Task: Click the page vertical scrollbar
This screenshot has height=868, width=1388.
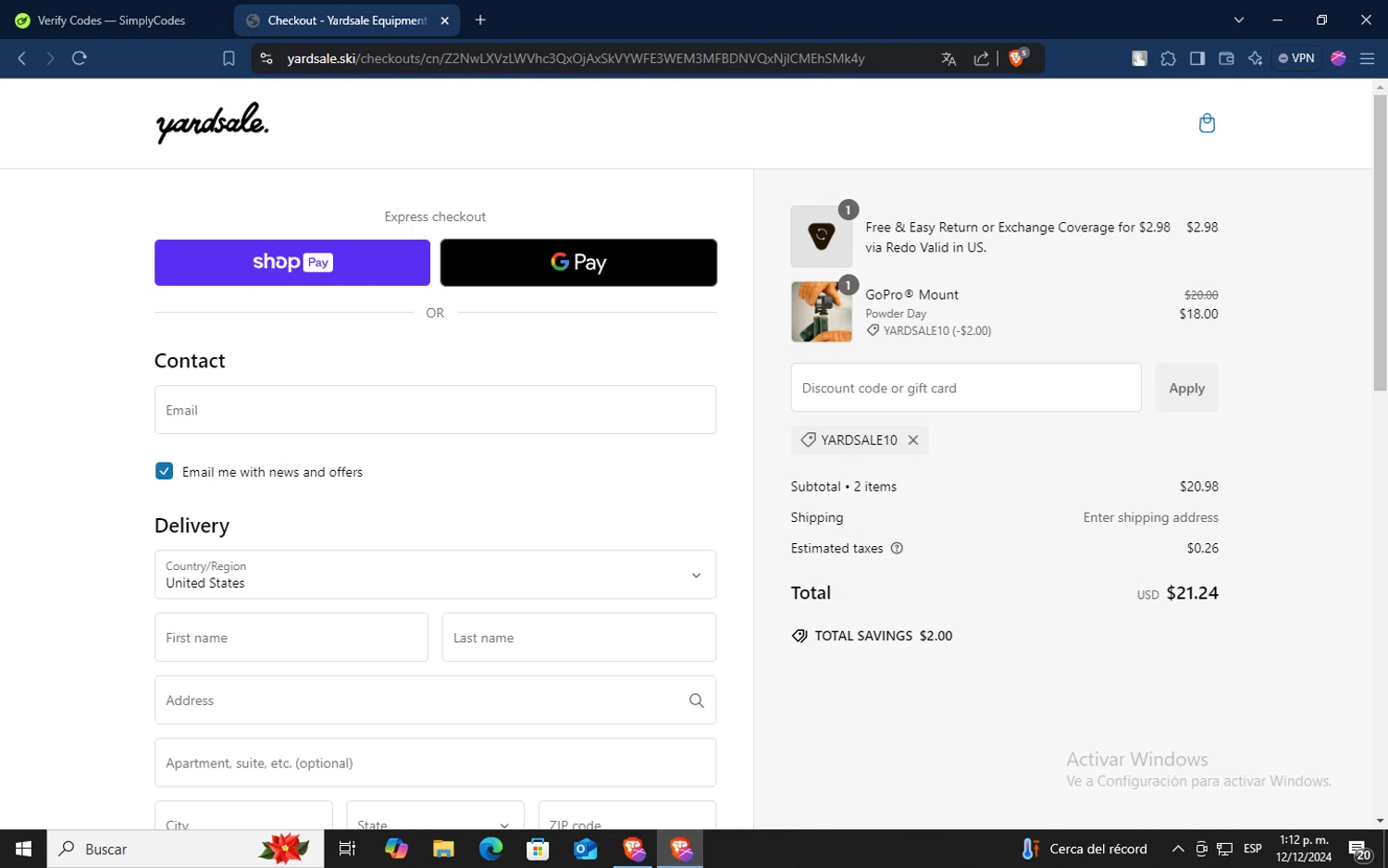Action: (x=1380, y=242)
